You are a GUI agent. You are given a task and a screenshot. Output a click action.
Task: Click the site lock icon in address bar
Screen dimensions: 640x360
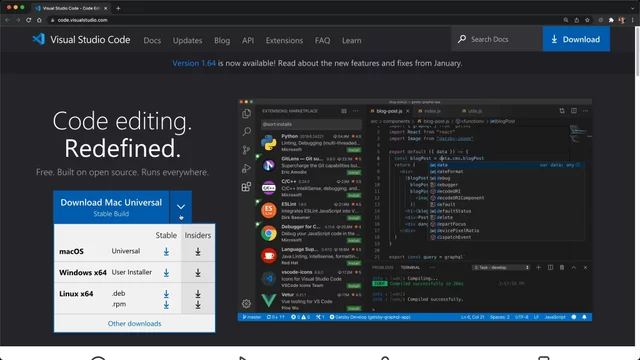click(x=52, y=20)
